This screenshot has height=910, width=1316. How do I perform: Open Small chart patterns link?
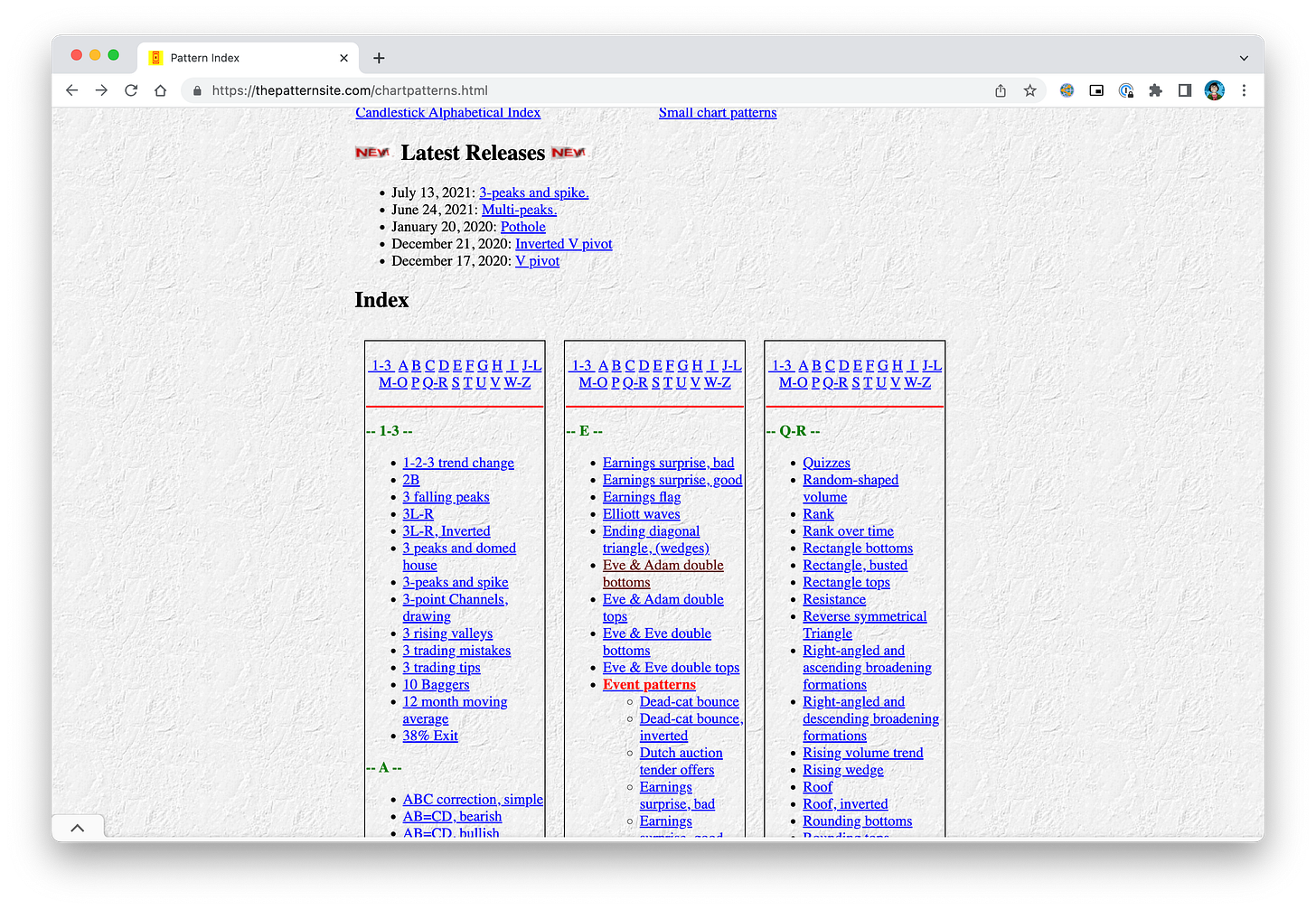tap(718, 112)
